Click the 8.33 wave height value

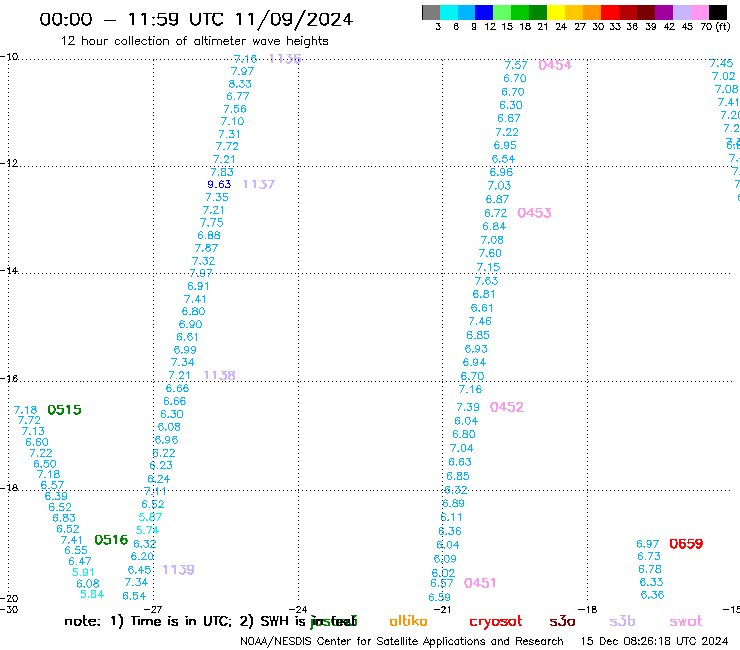[x=240, y=84]
